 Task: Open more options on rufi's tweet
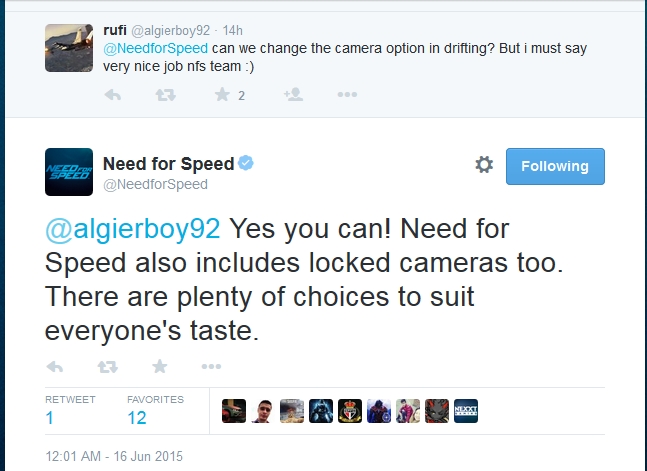[x=347, y=95]
